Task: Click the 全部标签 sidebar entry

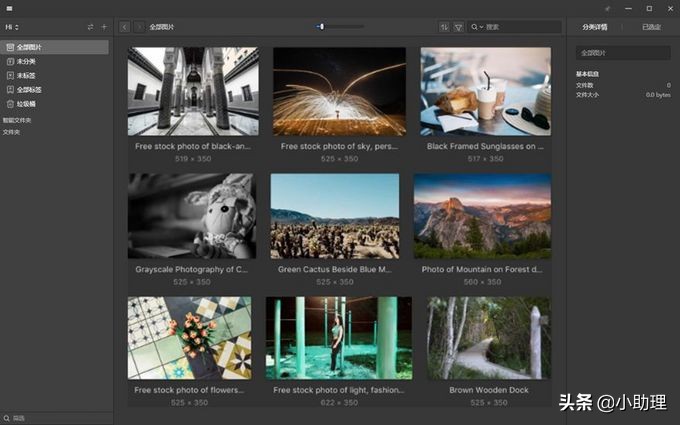Action: click(29, 89)
